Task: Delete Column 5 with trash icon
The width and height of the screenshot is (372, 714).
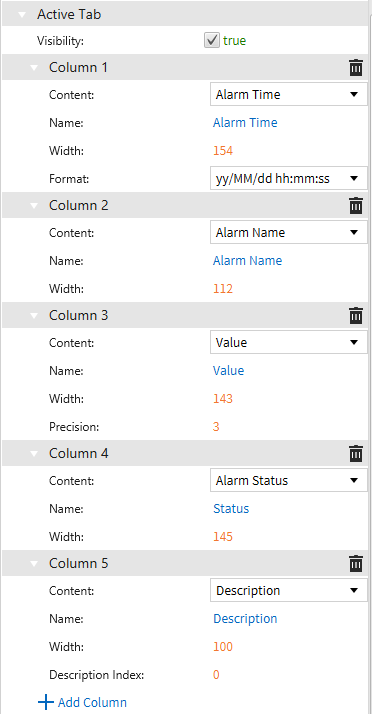Action: pyautogui.click(x=356, y=563)
